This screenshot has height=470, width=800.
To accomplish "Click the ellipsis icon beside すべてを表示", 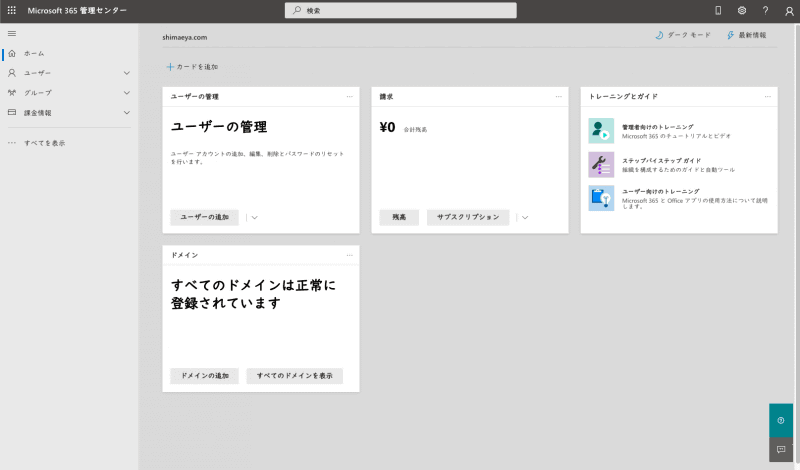I will click(x=12, y=143).
